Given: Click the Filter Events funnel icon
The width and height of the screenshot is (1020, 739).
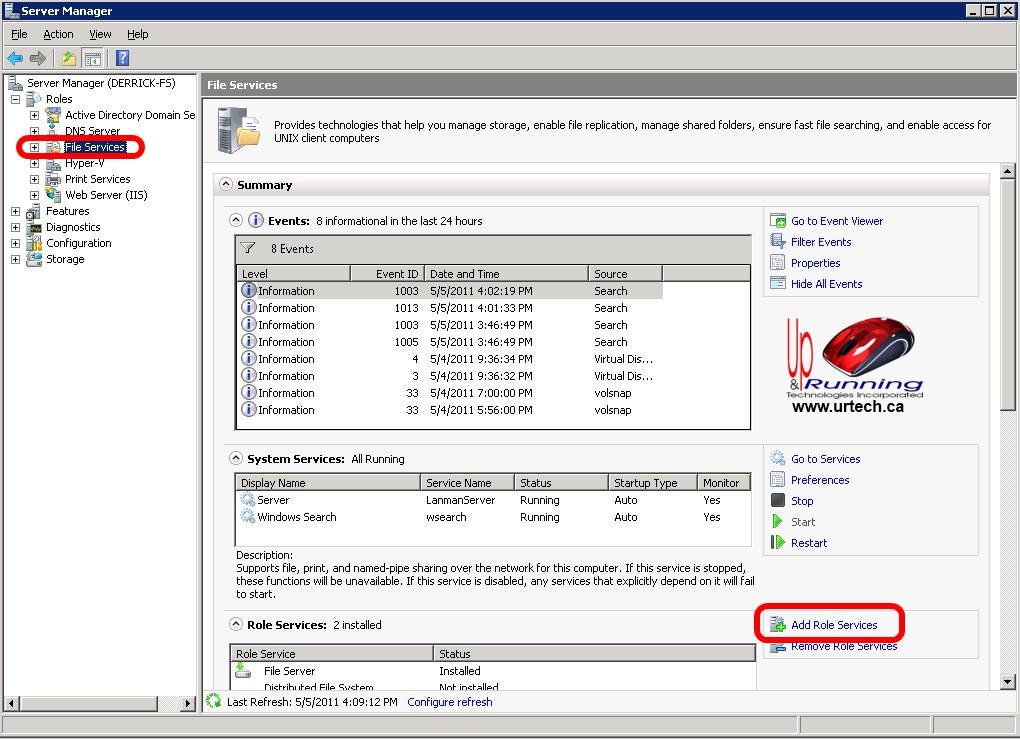Looking at the screenshot, I should point(778,242).
